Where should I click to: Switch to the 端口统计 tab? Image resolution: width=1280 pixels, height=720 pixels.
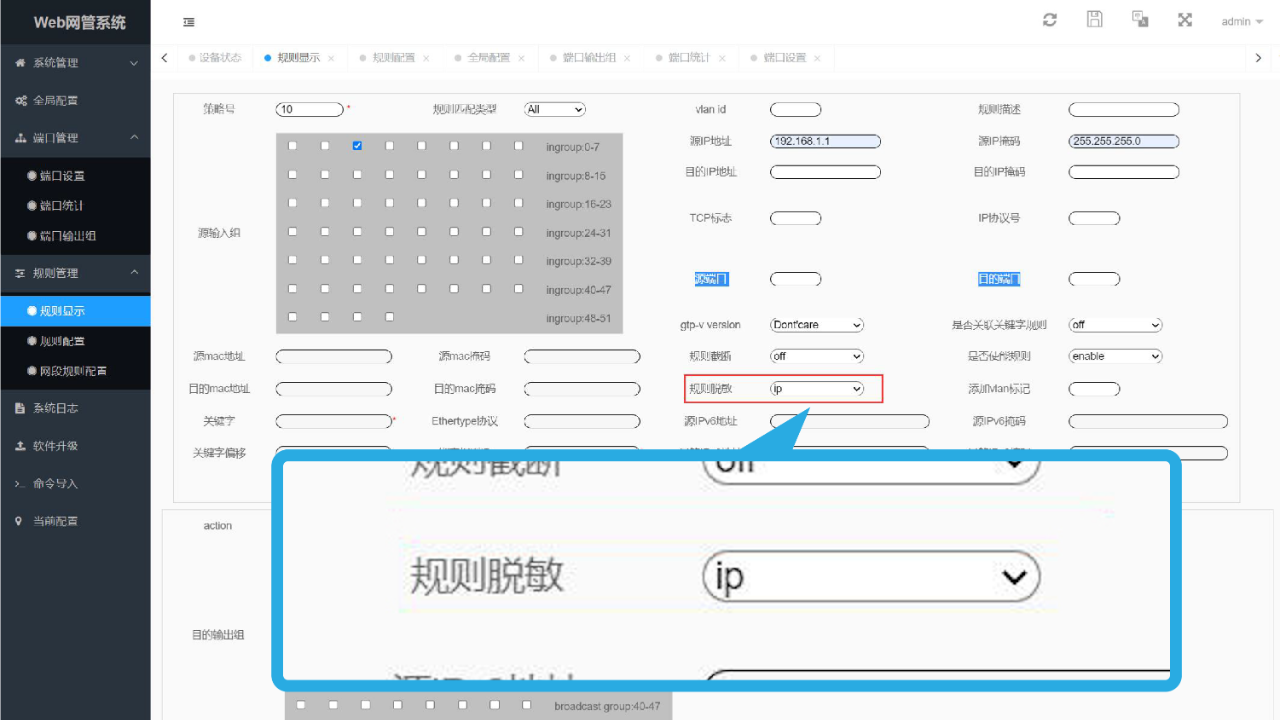pos(689,58)
